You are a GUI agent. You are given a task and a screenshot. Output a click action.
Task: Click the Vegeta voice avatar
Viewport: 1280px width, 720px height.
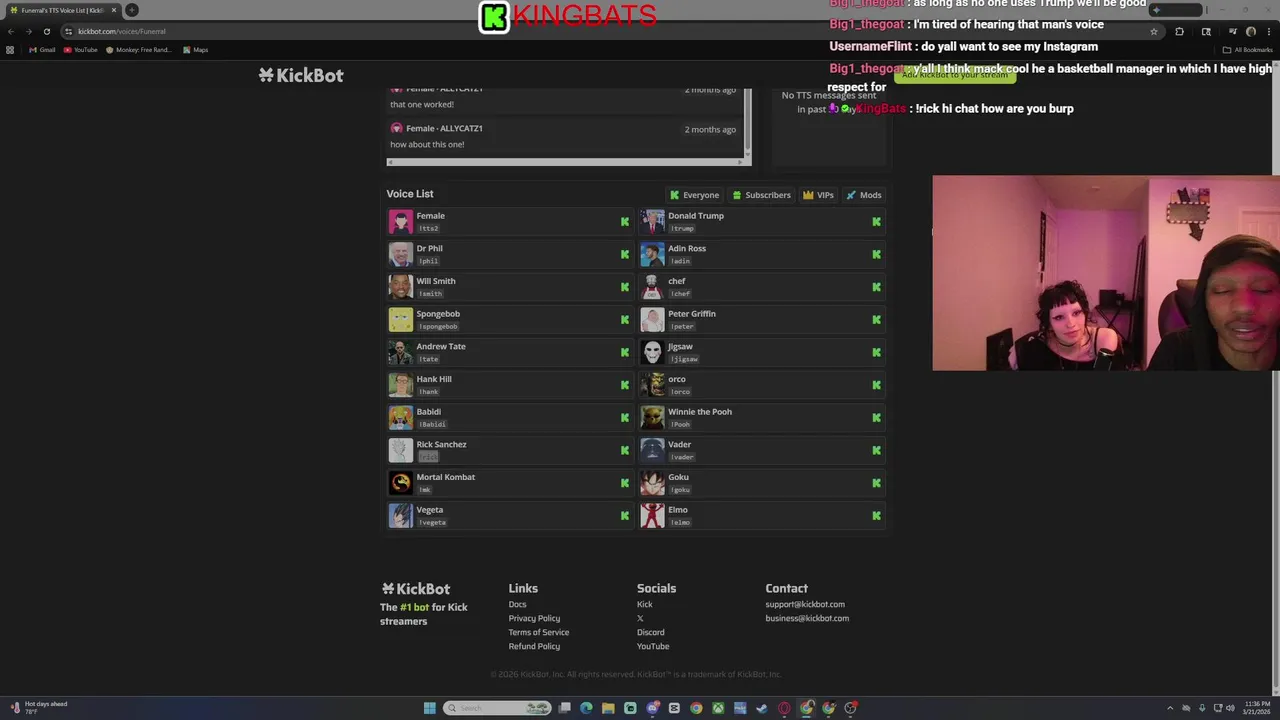400,516
